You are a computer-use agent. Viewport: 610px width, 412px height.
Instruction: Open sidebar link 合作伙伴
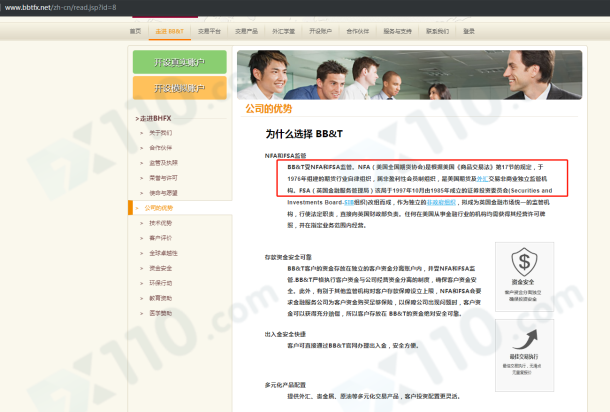tap(161, 148)
